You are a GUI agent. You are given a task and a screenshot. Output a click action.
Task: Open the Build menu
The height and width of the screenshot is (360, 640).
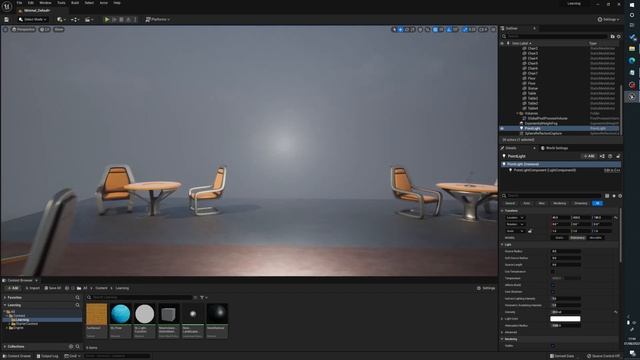(75, 3)
